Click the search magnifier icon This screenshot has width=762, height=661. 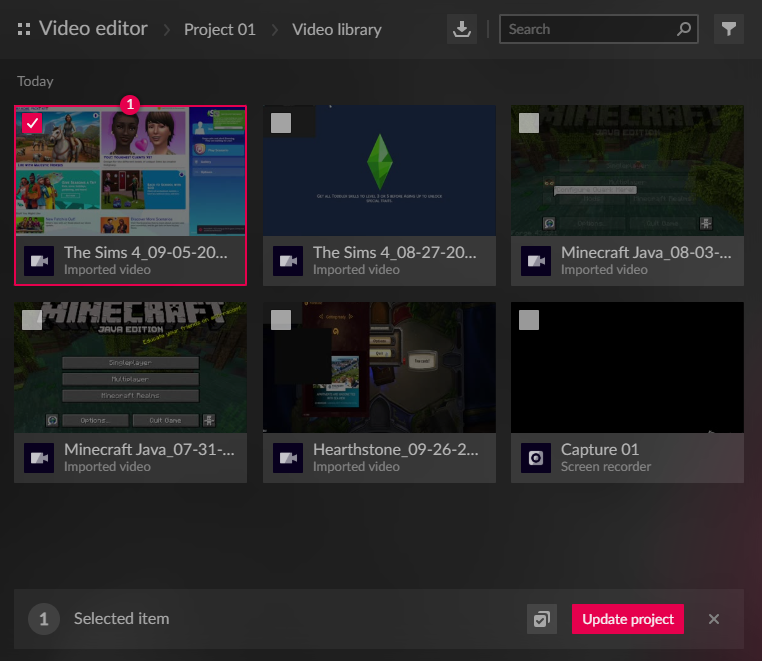(683, 29)
